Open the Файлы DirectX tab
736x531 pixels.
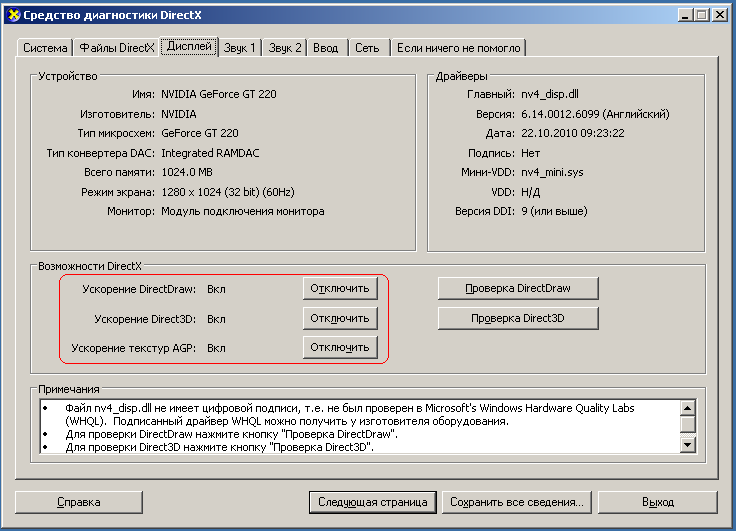coord(117,48)
